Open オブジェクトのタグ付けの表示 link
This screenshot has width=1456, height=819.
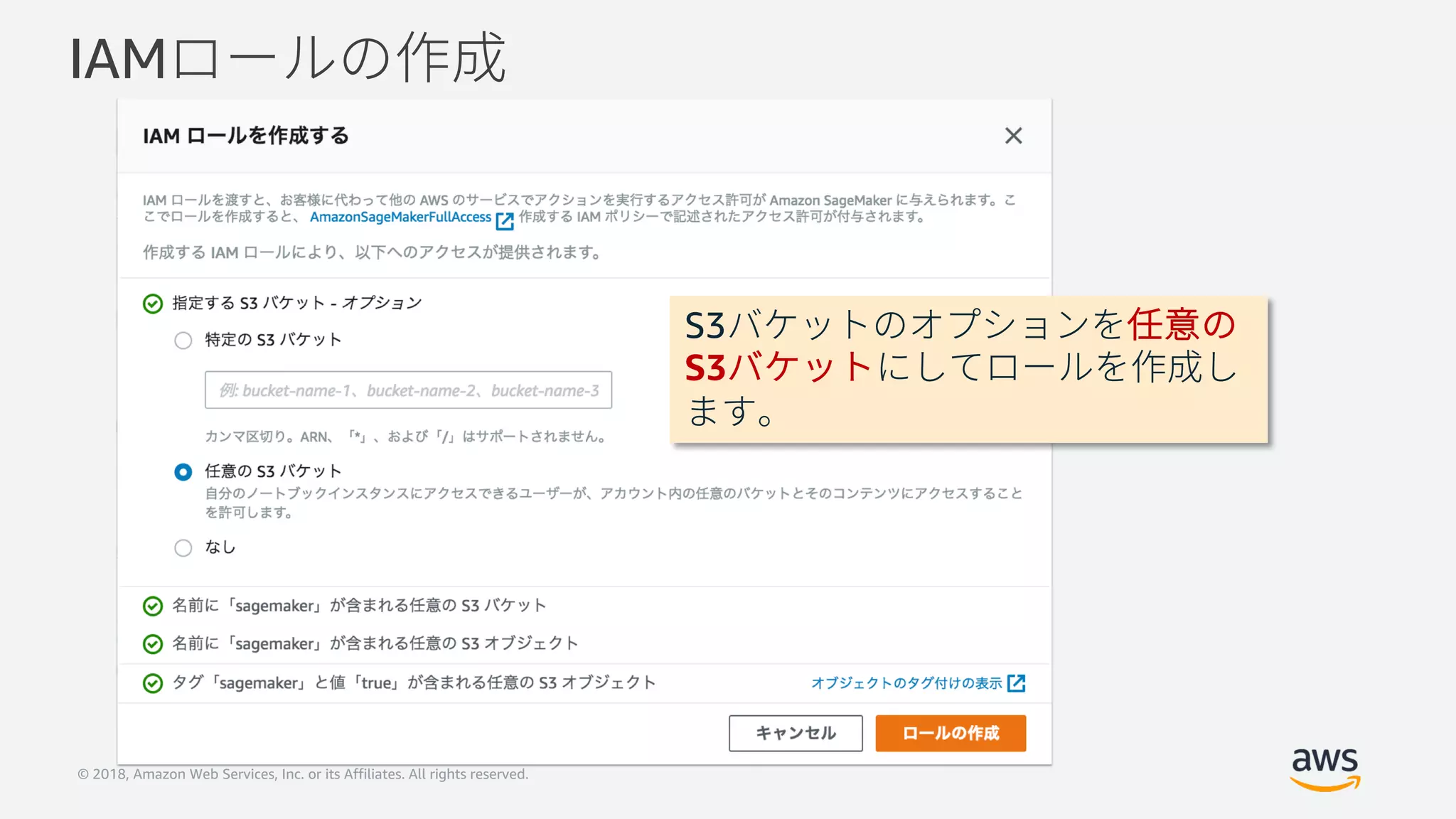906,683
